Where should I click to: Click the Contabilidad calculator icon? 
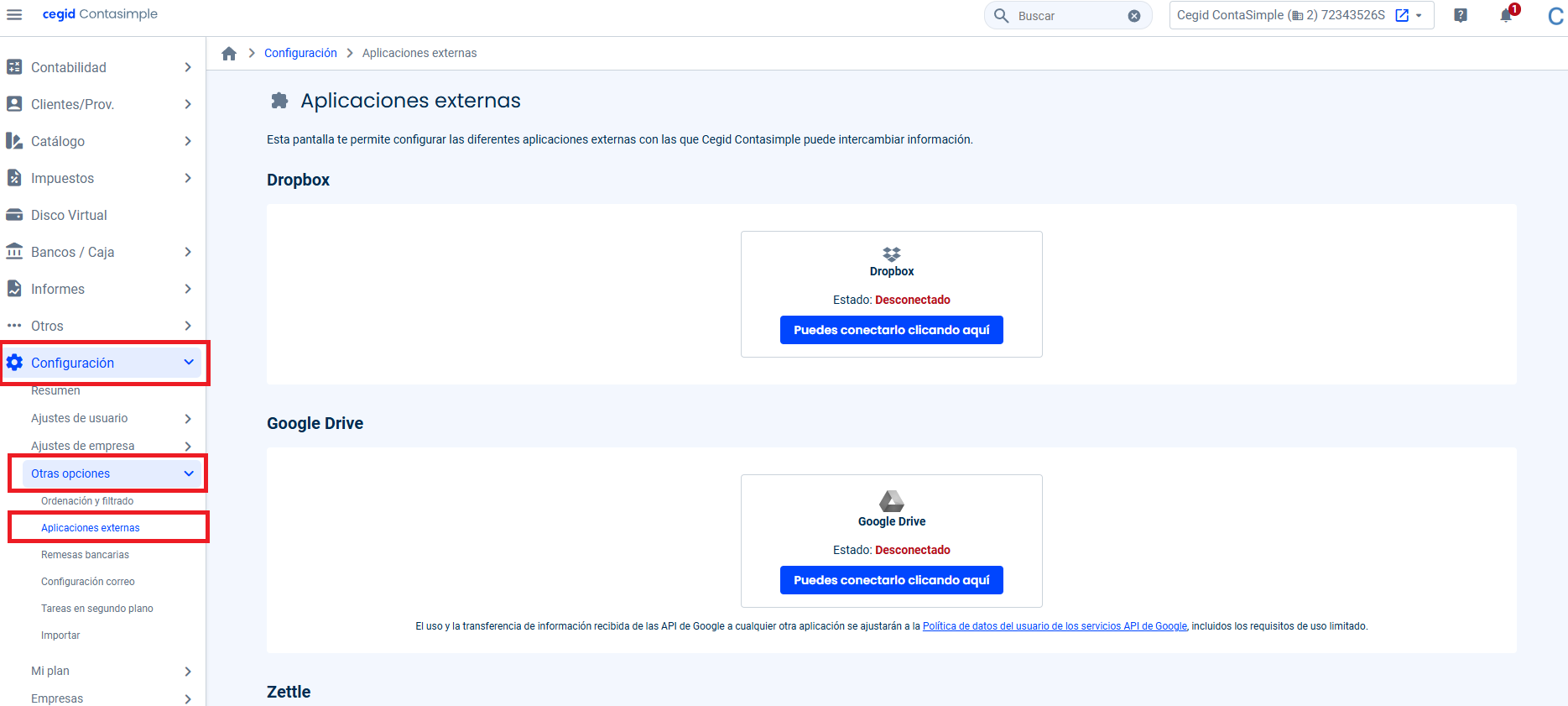(14, 67)
